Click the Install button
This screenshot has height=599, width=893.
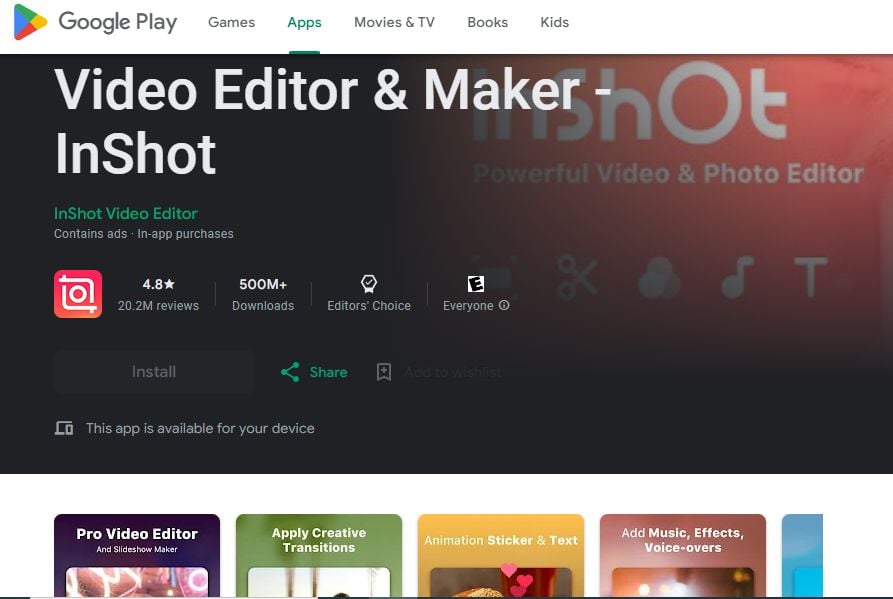point(153,371)
